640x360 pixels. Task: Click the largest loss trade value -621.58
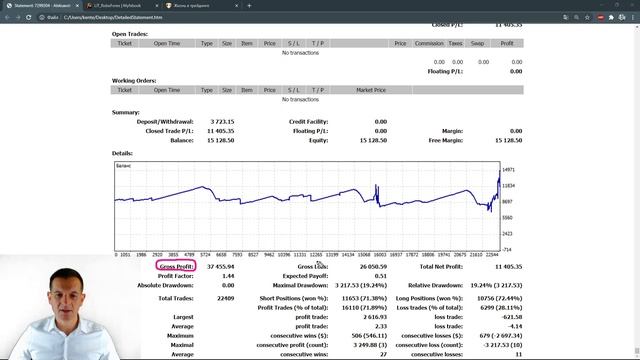511,317
